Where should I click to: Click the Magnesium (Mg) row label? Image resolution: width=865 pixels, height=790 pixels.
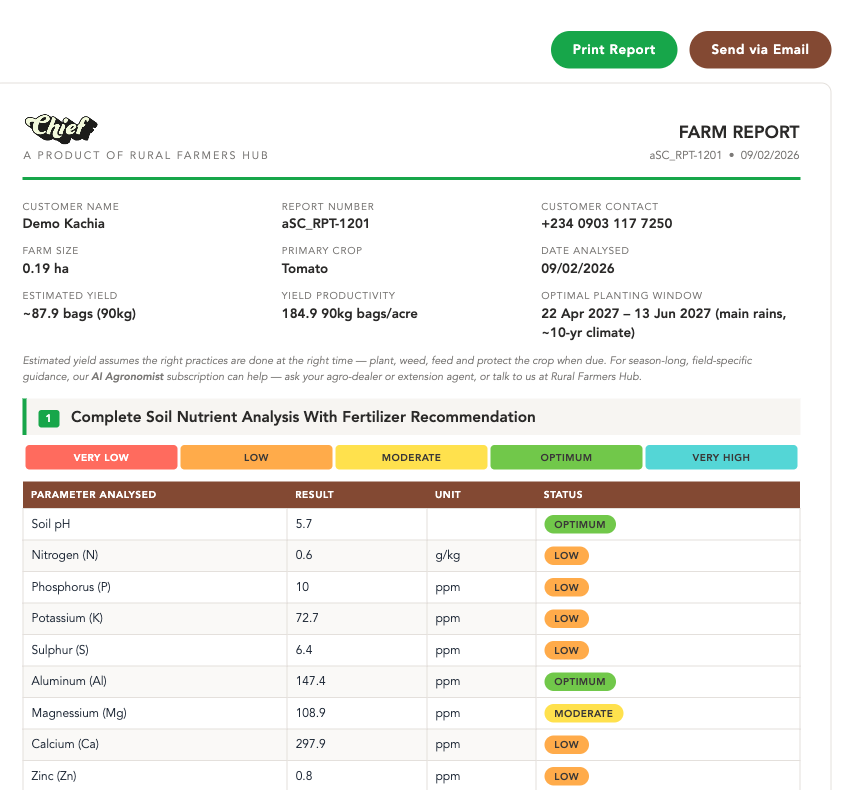click(79, 713)
